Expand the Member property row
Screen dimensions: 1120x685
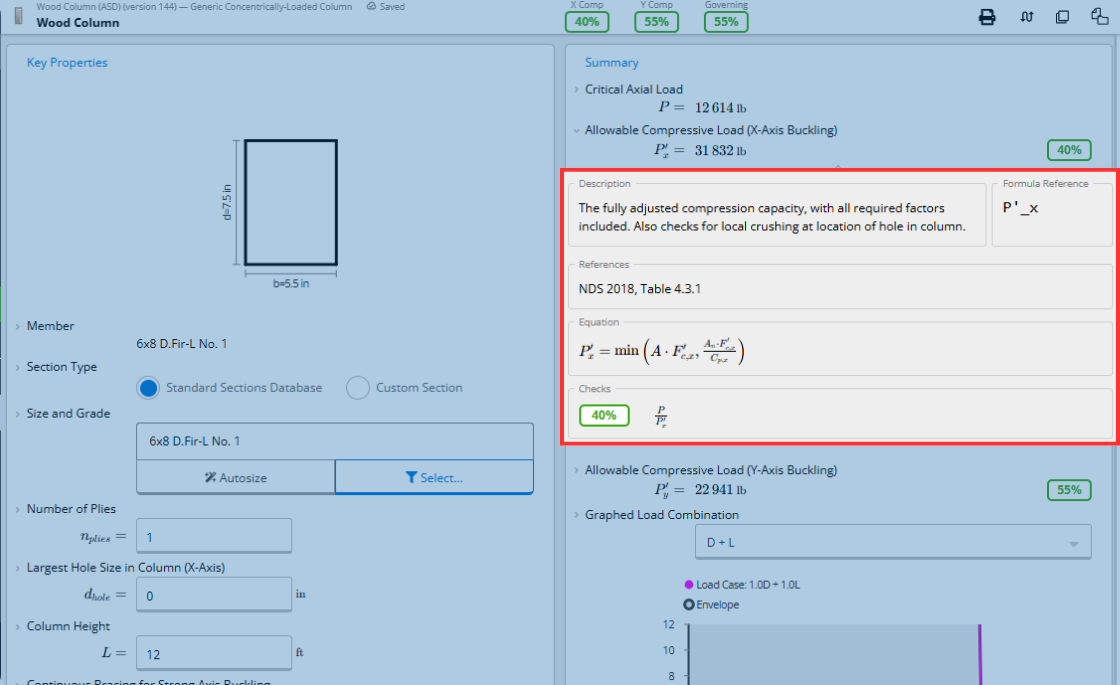50,326
